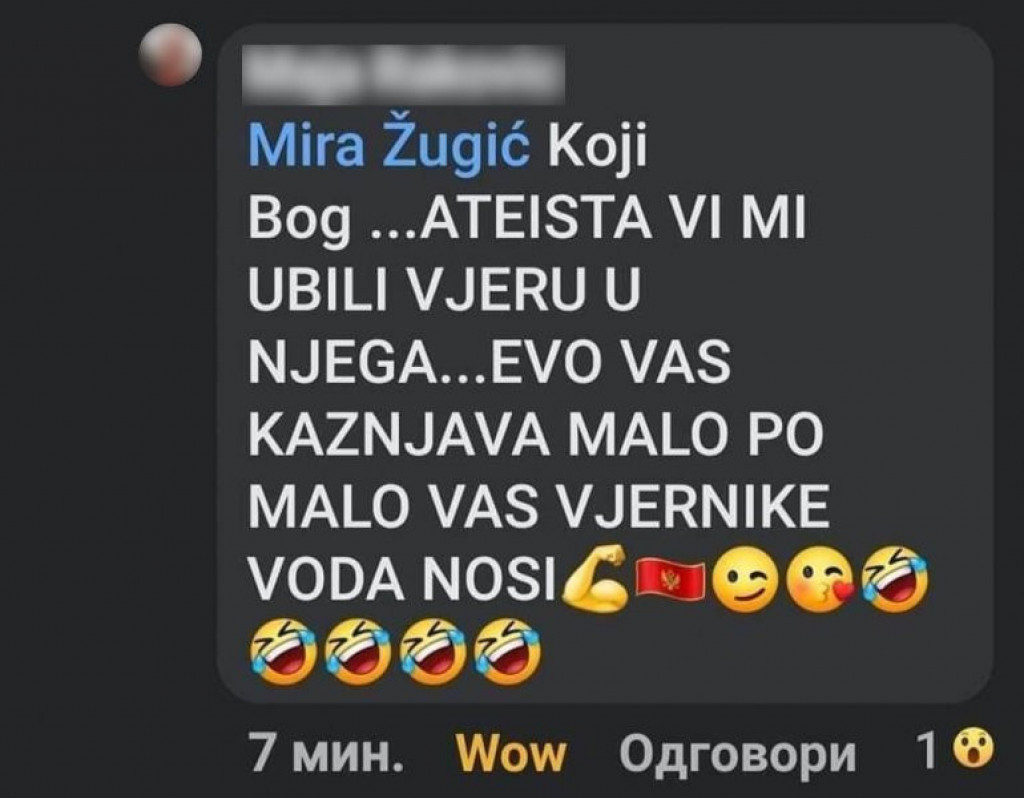Click the flexed biceps emoji

pyautogui.click(x=594, y=579)
